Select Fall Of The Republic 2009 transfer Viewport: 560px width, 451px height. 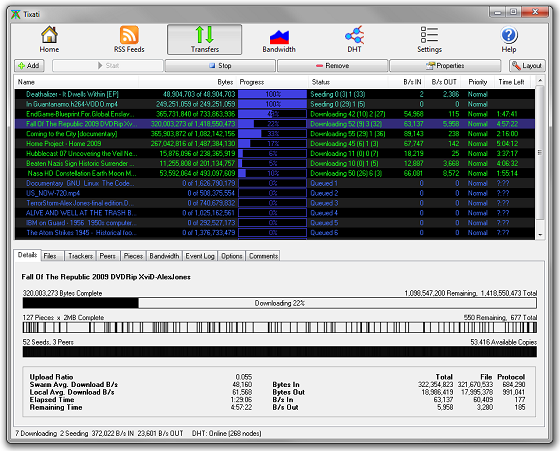(275, 124)
